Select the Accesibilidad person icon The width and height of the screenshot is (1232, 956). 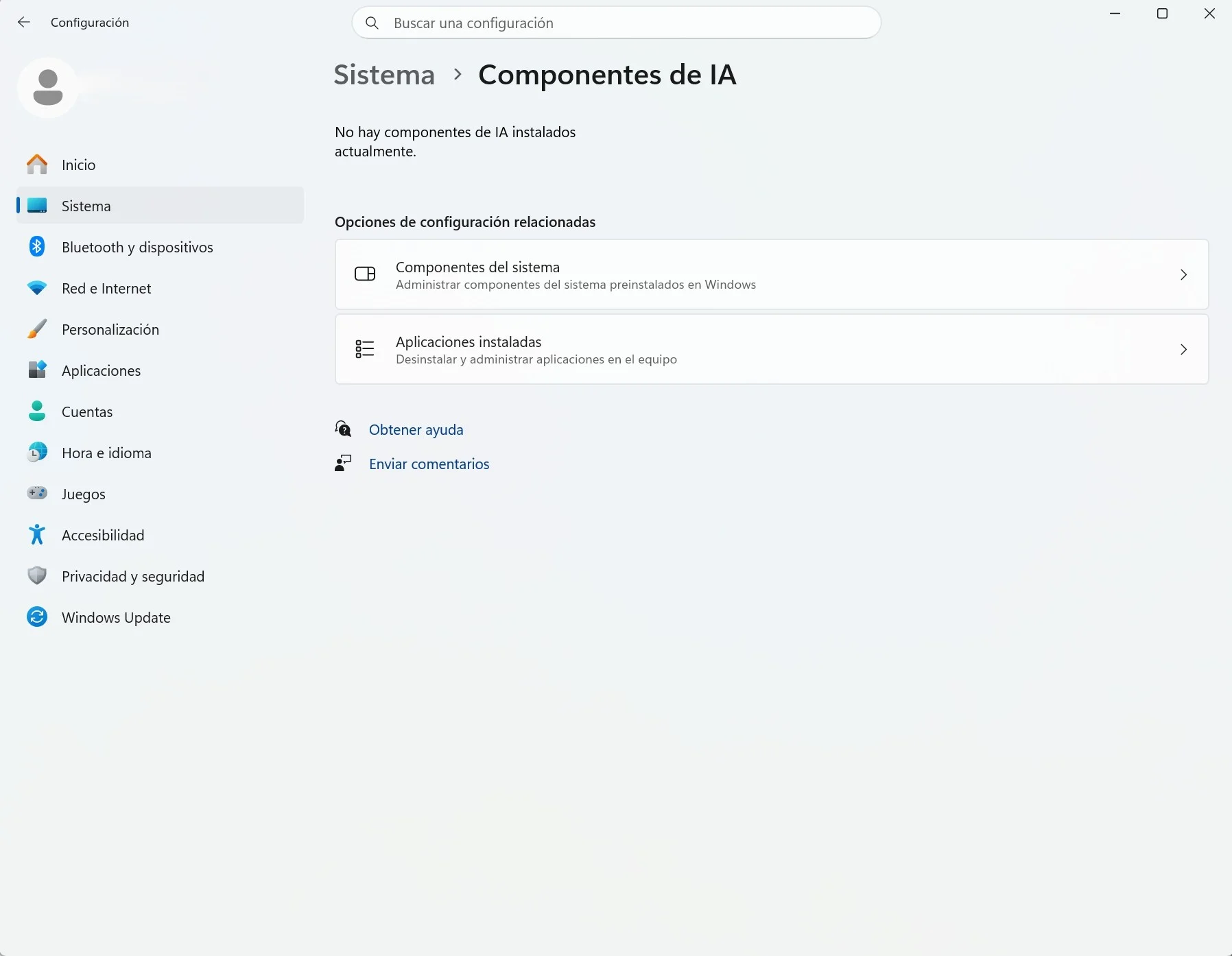(37, 535)
